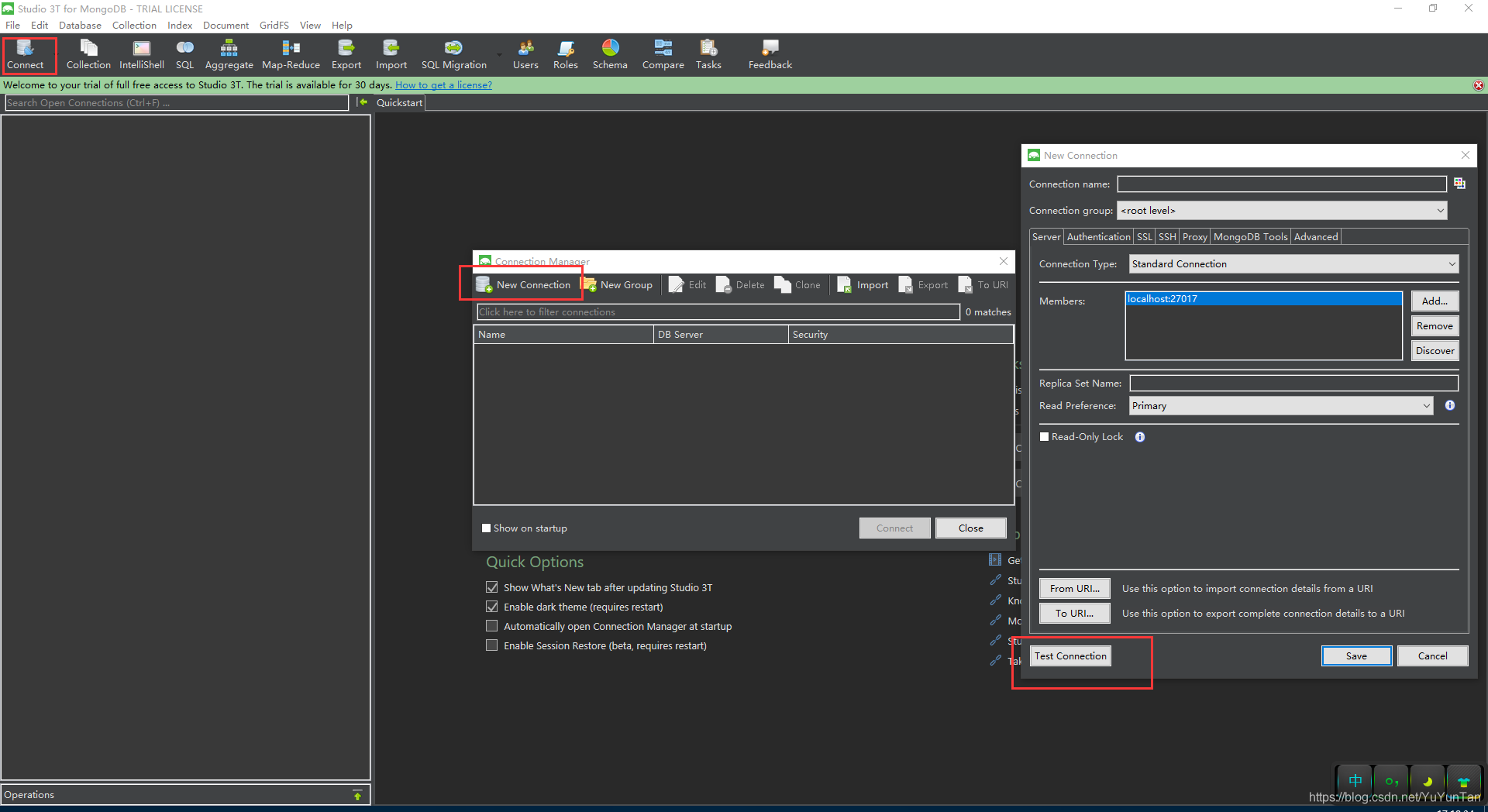Click the Import toolbar icon in main toolbar
Image resolution: width=1488 pixels, height=812 pixels.
391,54
